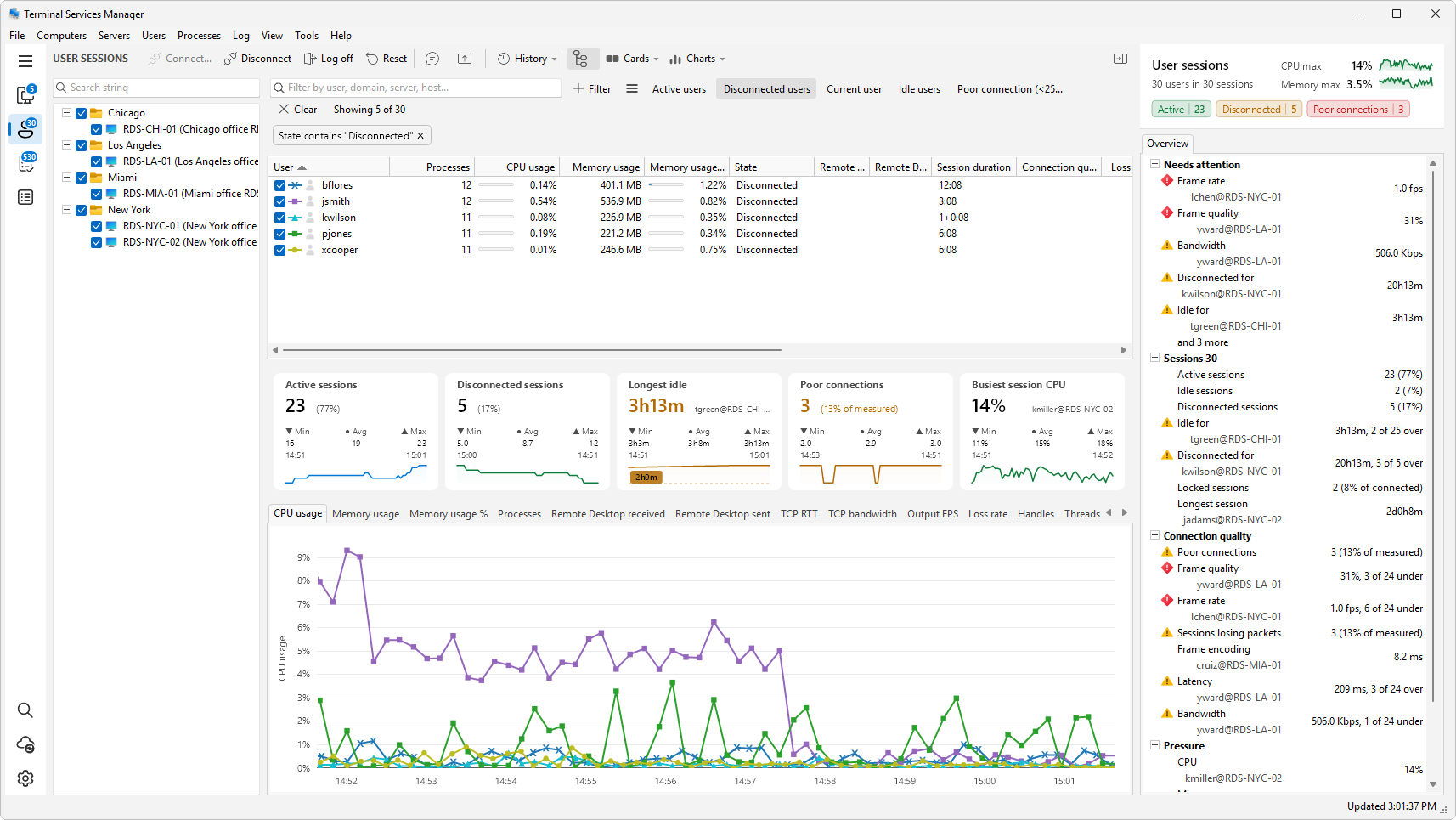Image resolution: width=1456 pixels, height=820 pixels.
Task: Open the settings gear in the sidebar
Action: click(x=25, y=778)
